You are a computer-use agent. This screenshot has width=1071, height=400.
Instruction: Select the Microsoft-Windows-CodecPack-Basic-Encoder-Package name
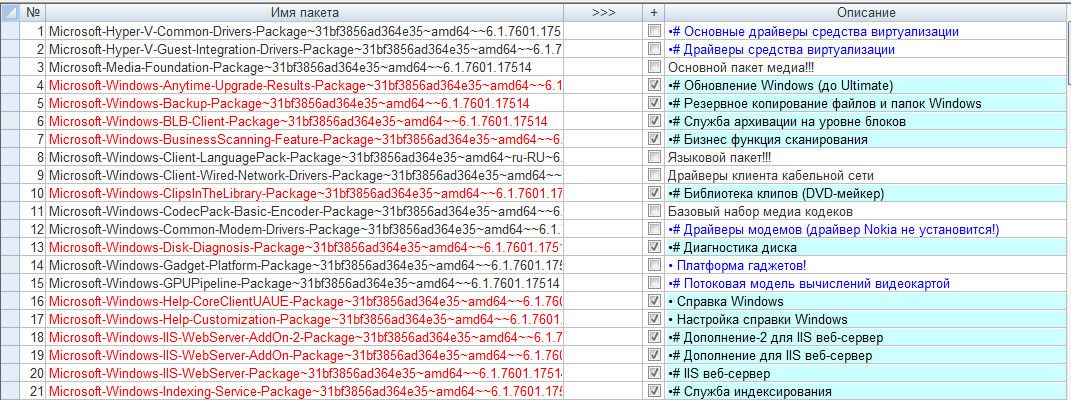305,212
